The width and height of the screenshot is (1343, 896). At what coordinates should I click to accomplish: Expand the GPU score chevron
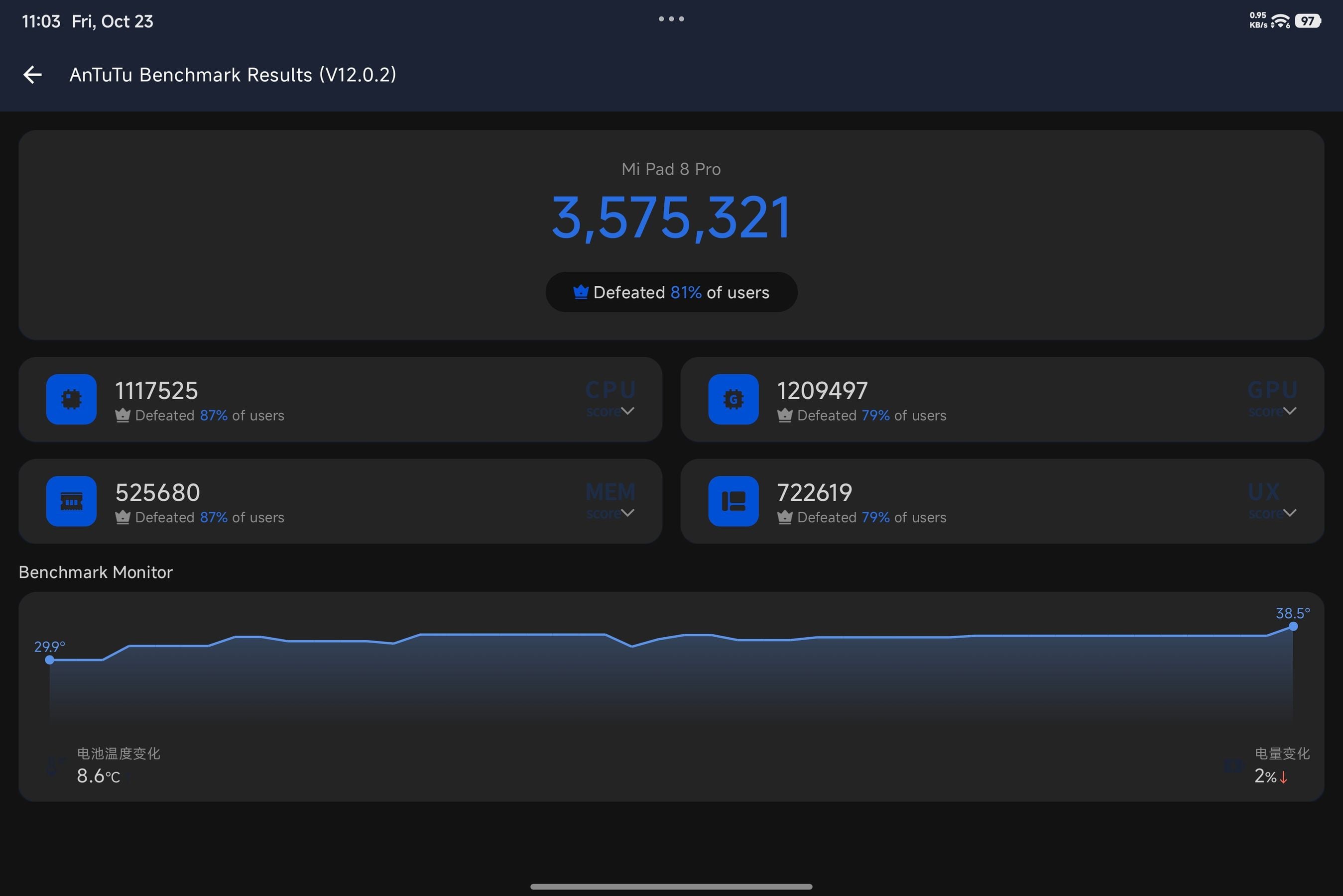(1289, 411)
